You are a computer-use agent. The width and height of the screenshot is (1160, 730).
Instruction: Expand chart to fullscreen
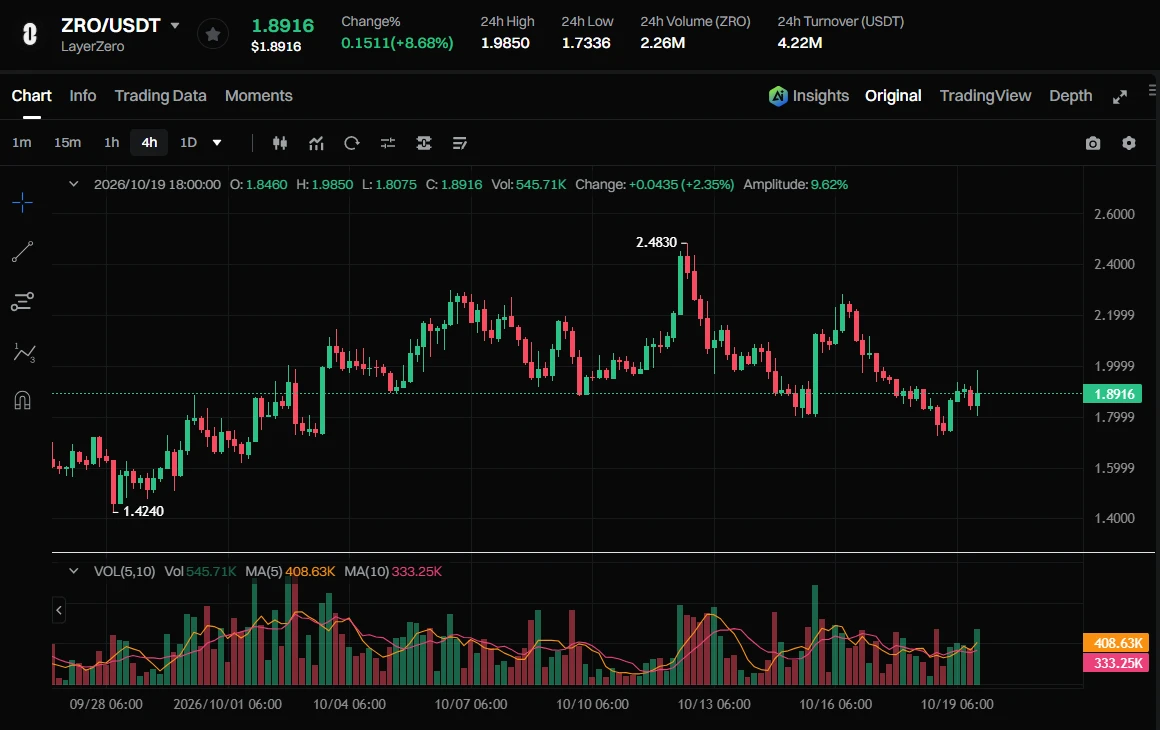1120,97
